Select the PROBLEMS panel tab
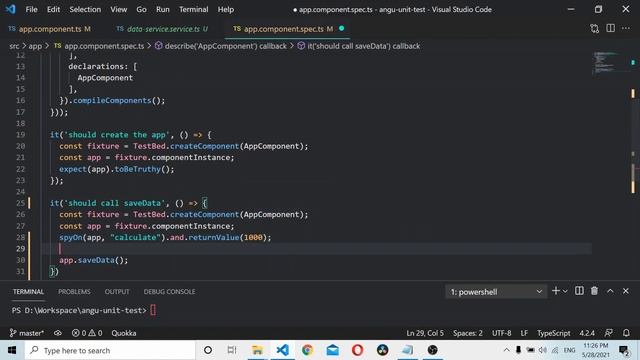640x360 pixels. point(74,291)
